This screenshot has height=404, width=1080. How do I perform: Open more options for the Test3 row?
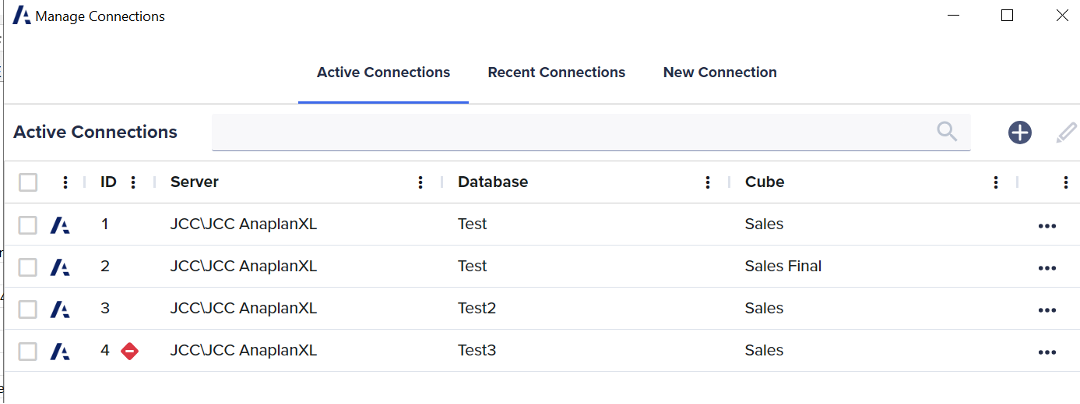(x=1047, y=351)
